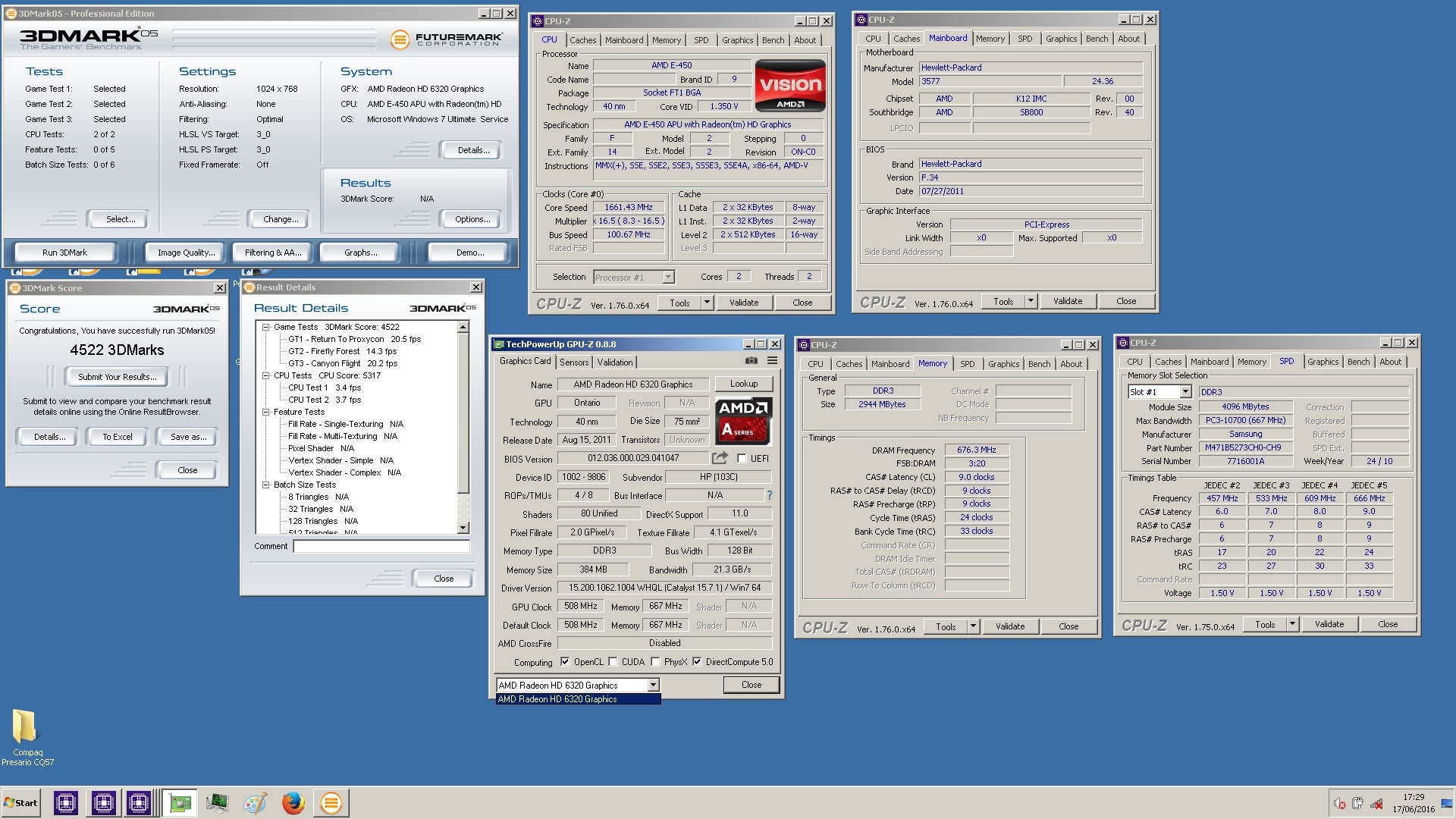Select AMD Radeon HD 6320 in open dropdown list
Viewport: 1456px width, 819px height.
pos(578,699)
